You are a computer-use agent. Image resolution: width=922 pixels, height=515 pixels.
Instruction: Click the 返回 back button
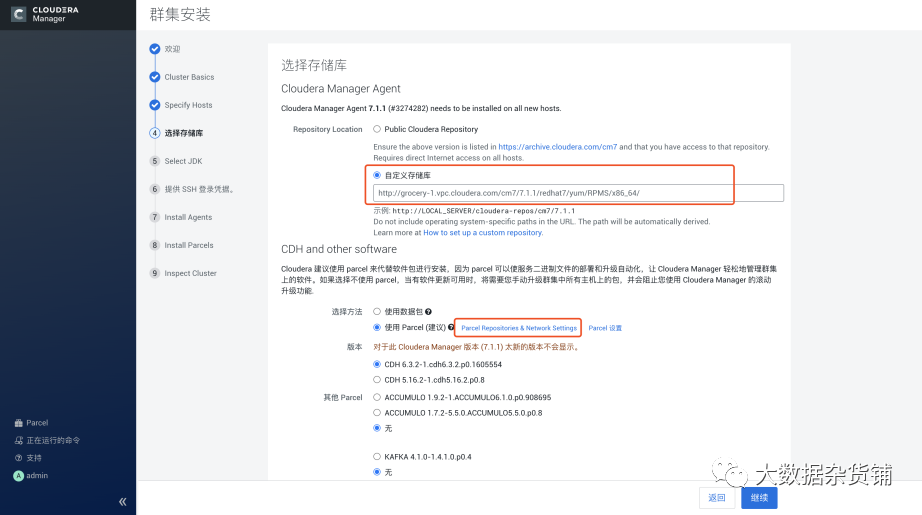tap(717, 498)
